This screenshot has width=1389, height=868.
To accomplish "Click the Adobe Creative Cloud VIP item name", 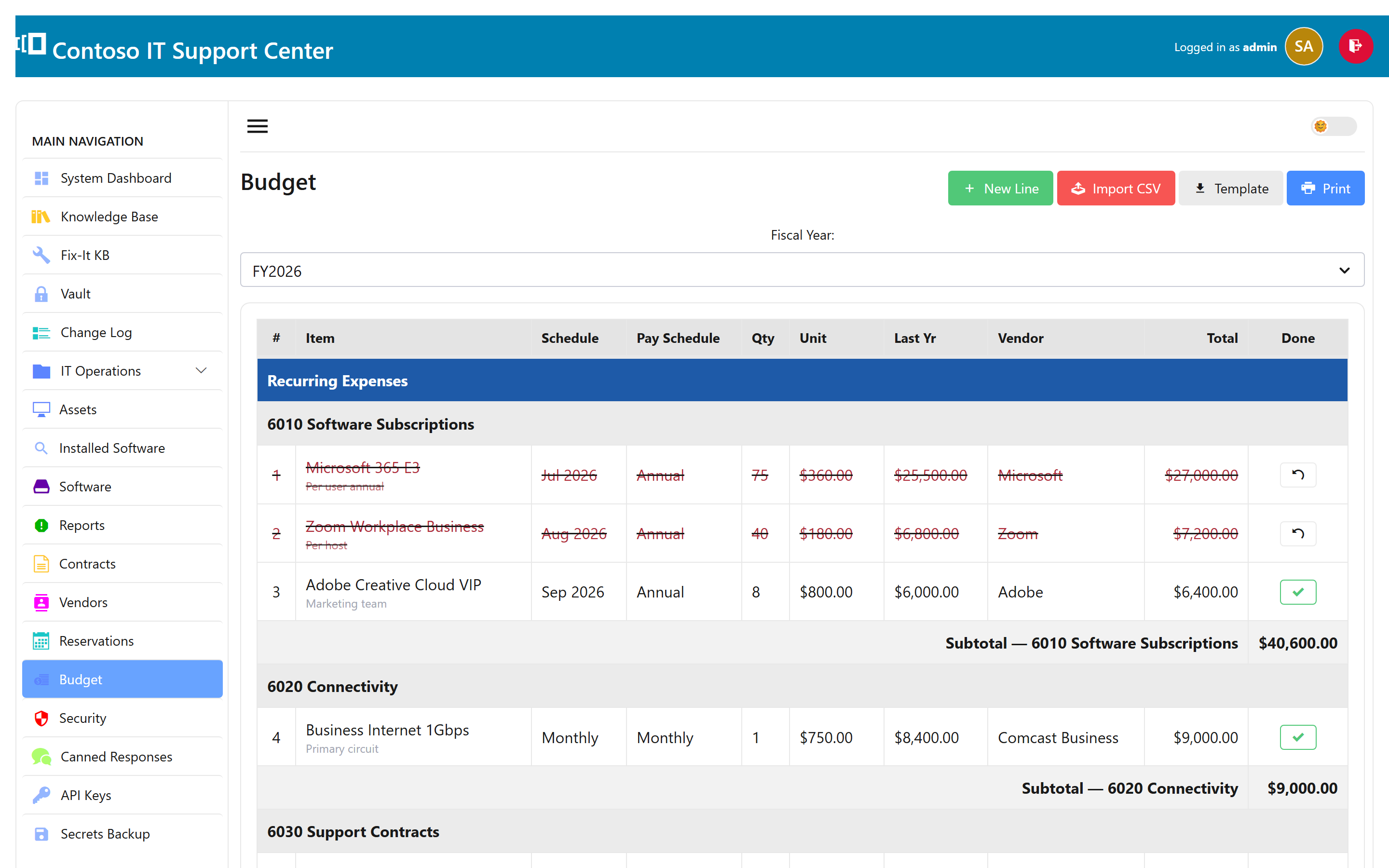I will tap(393, 584).
